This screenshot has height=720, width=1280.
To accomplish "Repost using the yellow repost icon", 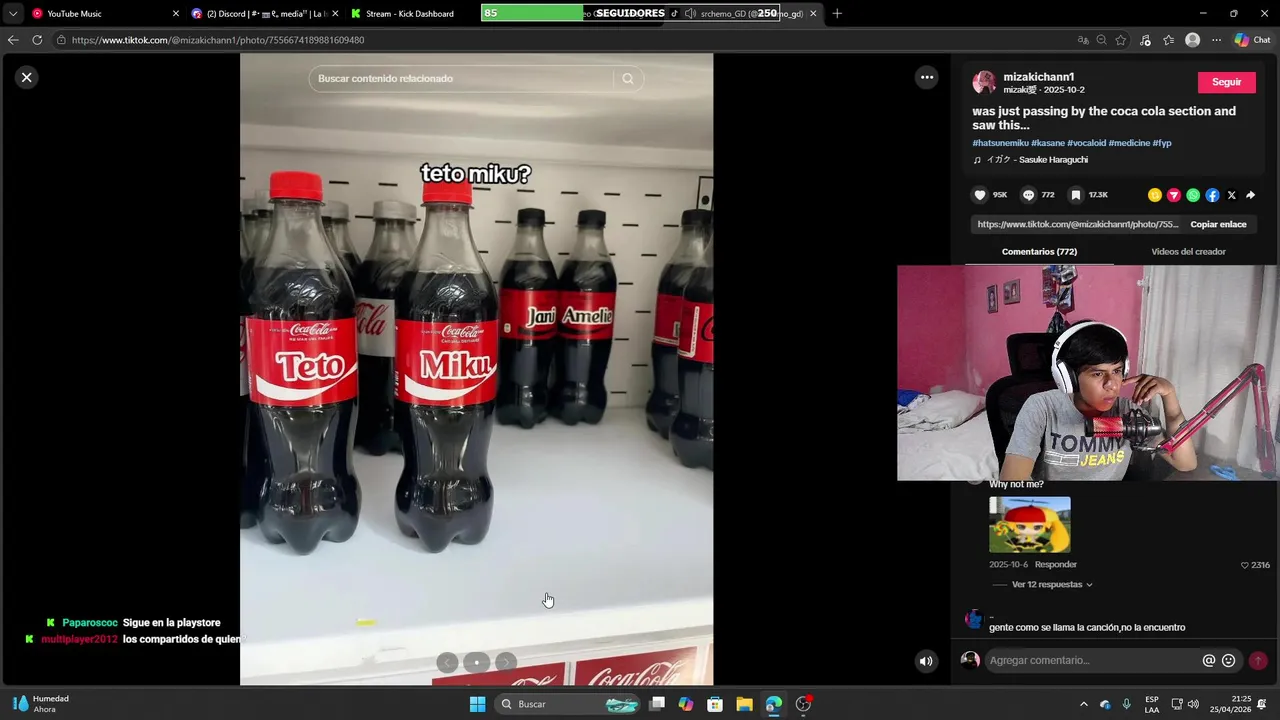I will point(1155,195).
